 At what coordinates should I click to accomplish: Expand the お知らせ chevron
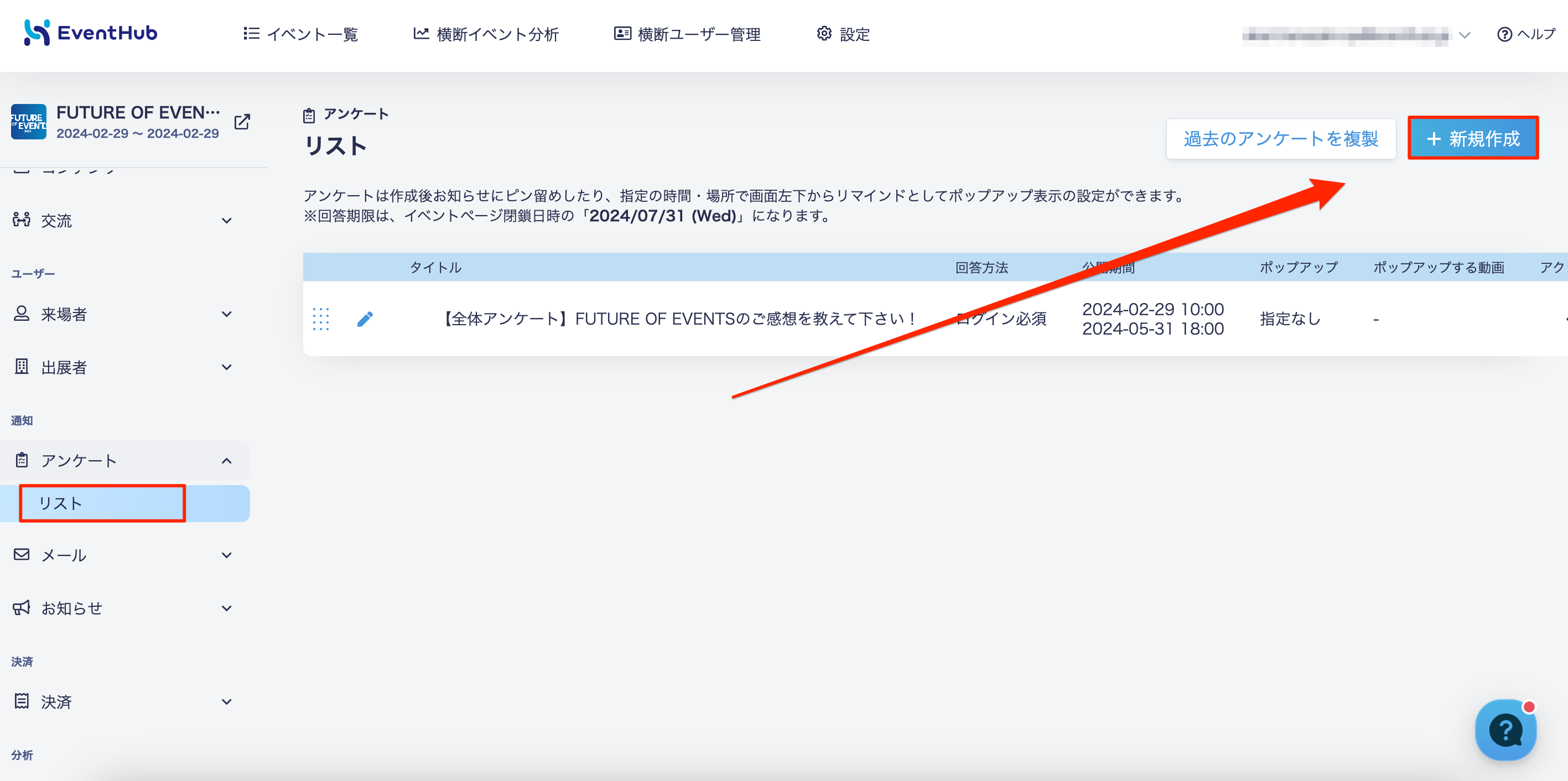point(226,608)
